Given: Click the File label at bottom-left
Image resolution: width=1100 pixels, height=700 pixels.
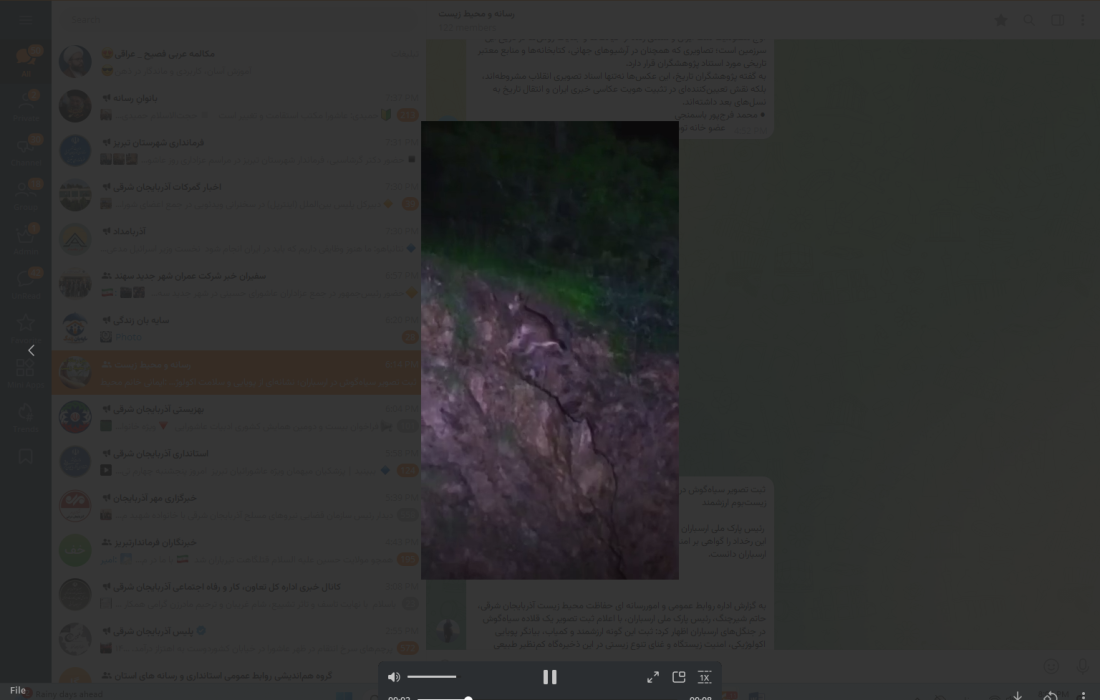Looking at the screenshot, I should click(18, 690).
